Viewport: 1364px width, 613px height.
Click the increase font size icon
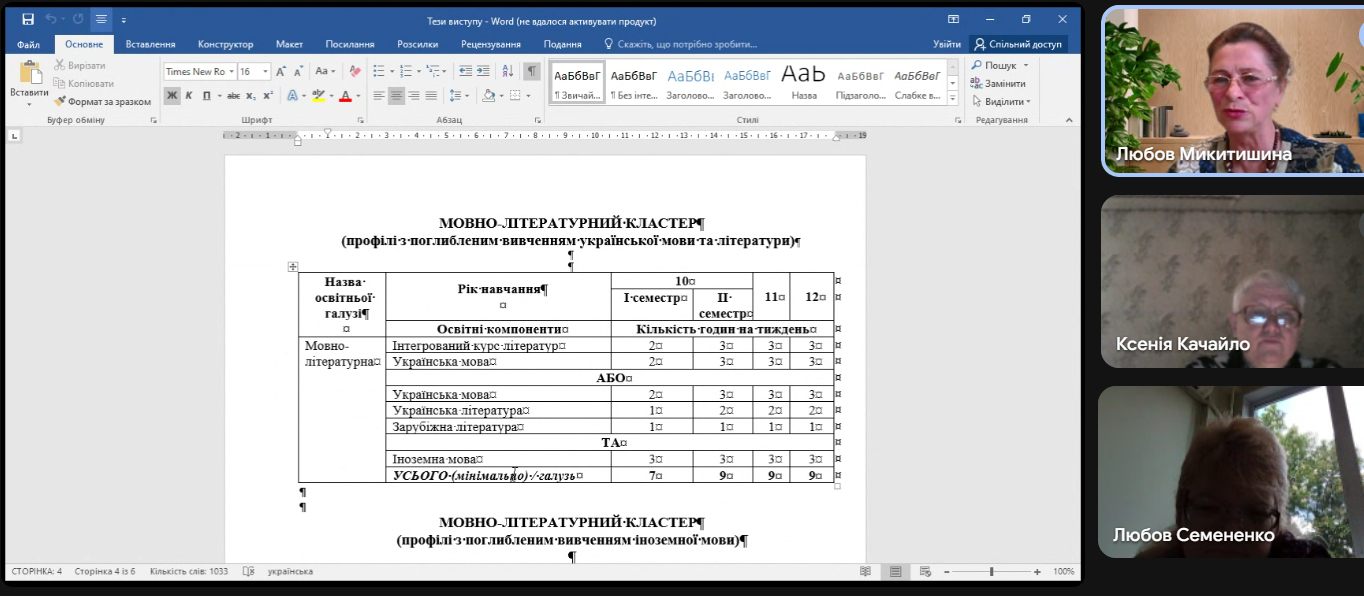(281, 71)
